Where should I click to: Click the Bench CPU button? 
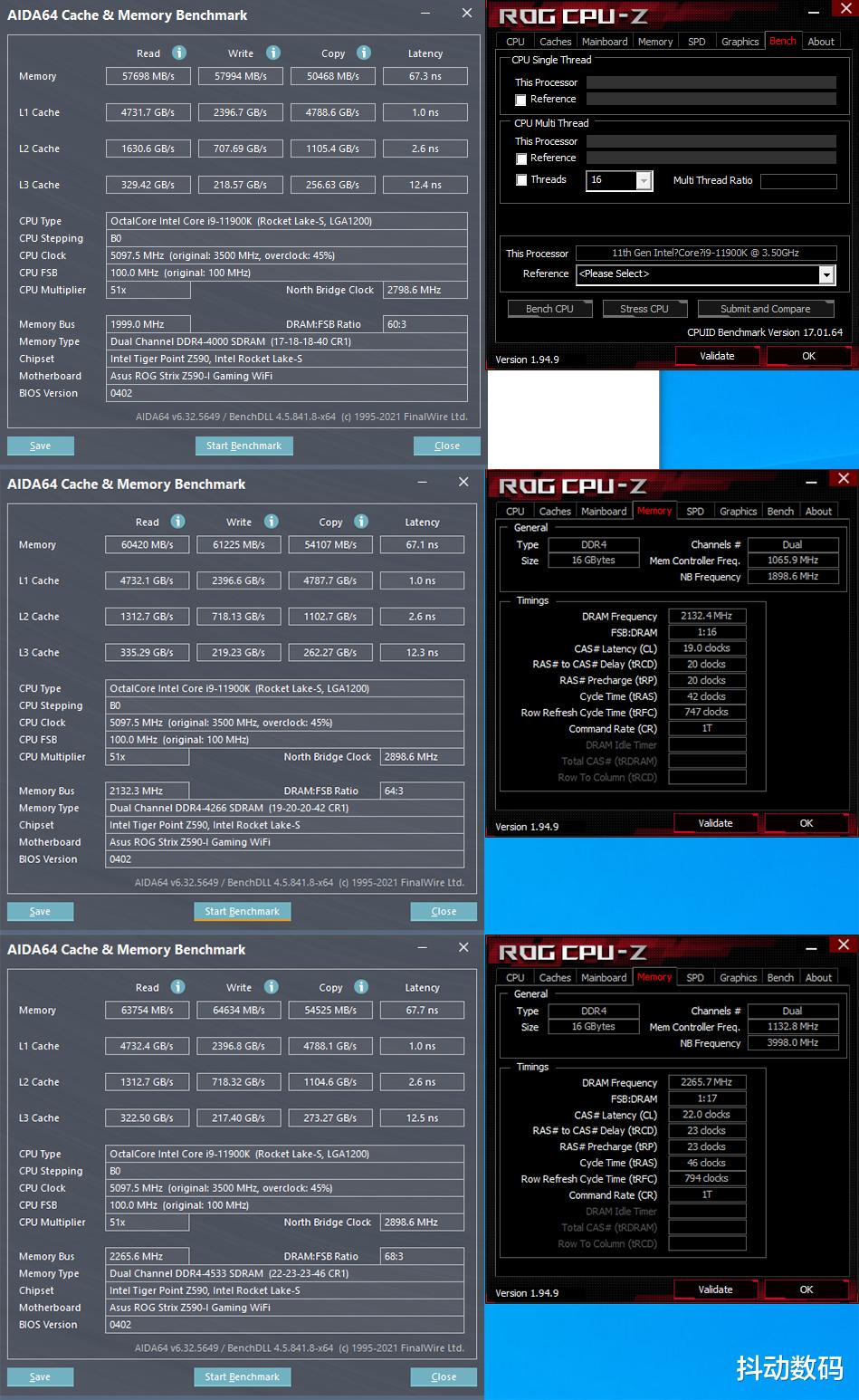pyautogui.click(x=549, y=309)
